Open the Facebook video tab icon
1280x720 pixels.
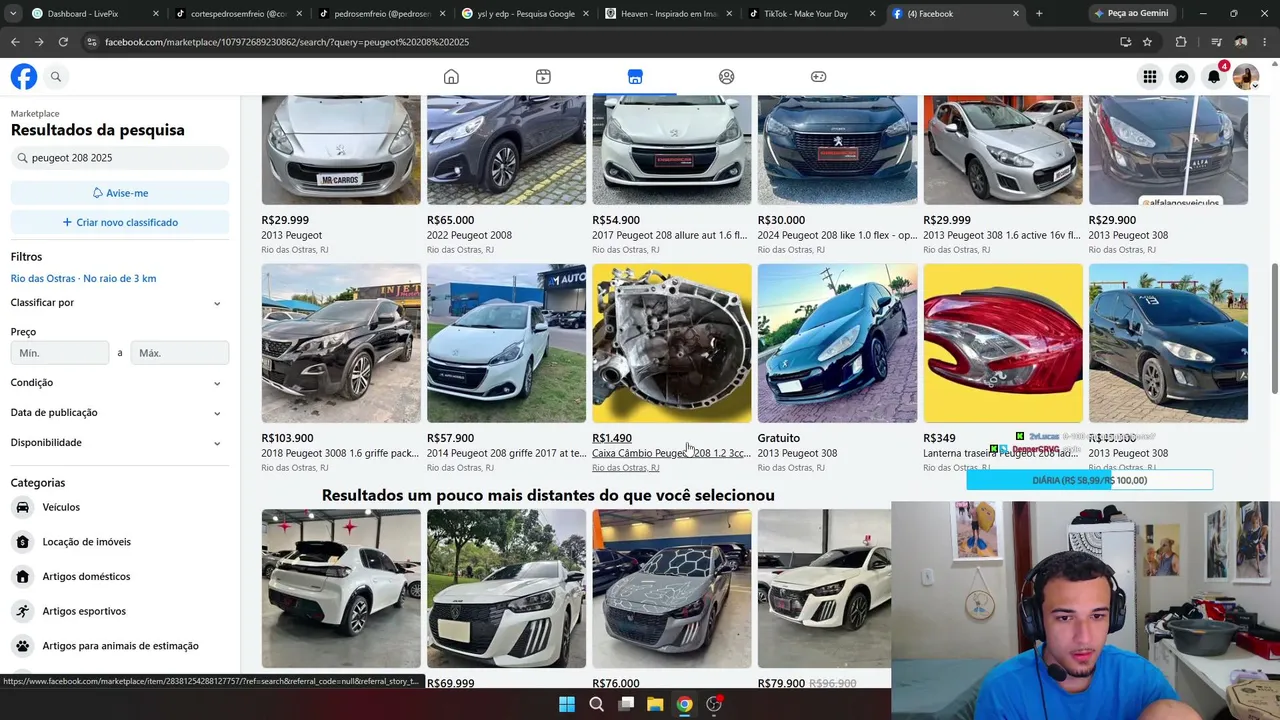pos(543,77)
